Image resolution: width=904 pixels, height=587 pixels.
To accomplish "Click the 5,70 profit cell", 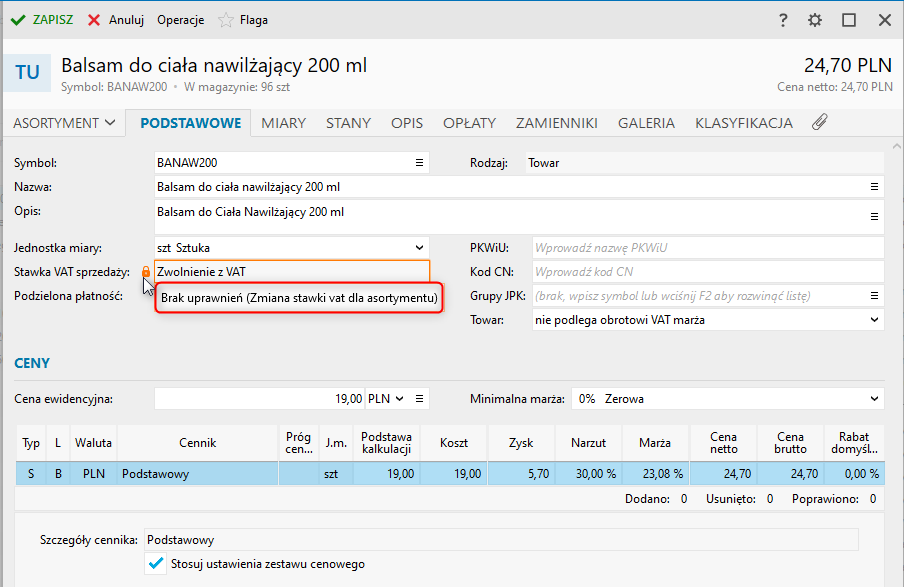I will 521,473.
